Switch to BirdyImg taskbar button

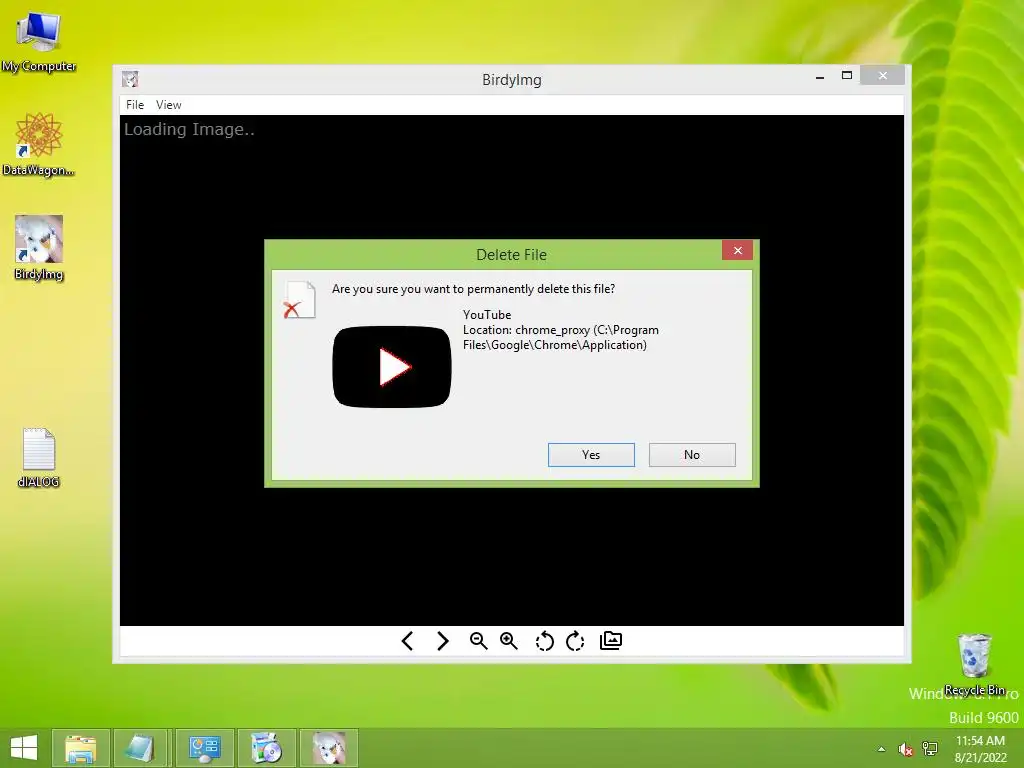click(328, 748)
